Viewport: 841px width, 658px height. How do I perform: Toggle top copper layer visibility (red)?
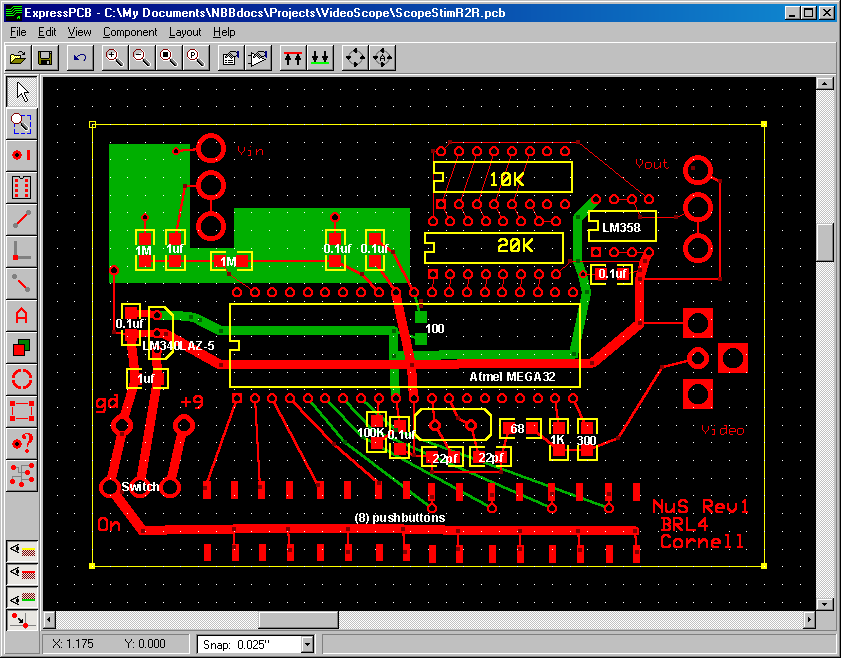coord(22,574)
